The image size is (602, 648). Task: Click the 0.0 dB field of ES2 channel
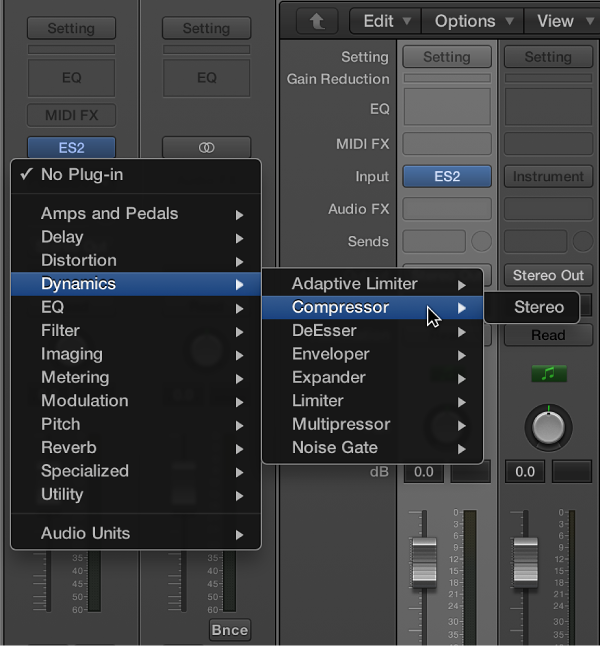click(424, 472)
